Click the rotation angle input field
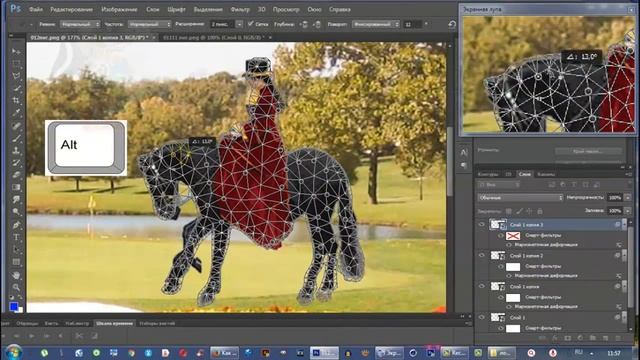The height and width of the screenshot is (360, 640). point(412,24)
